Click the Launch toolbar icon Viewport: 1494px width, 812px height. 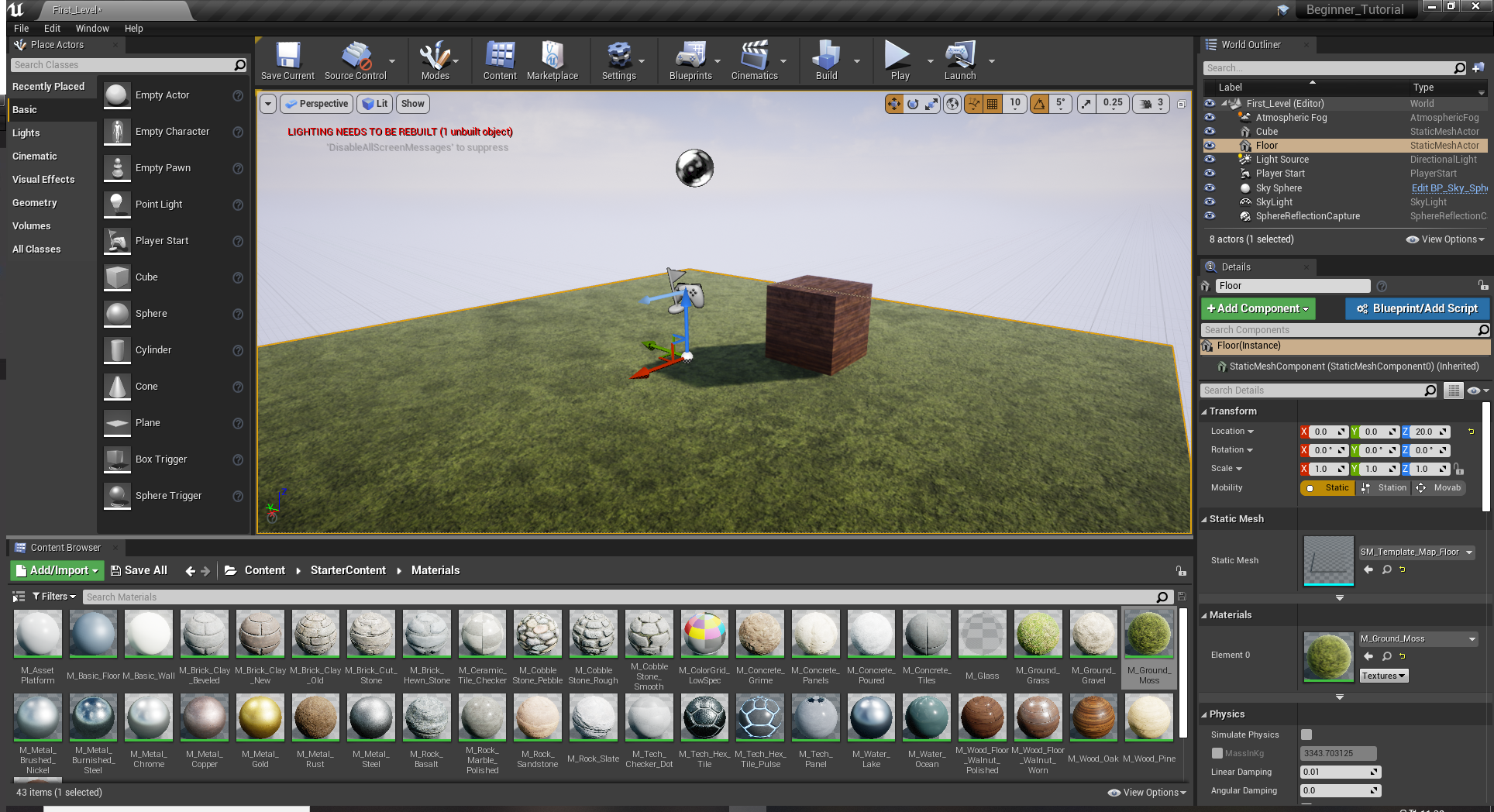tap(960, 60)
